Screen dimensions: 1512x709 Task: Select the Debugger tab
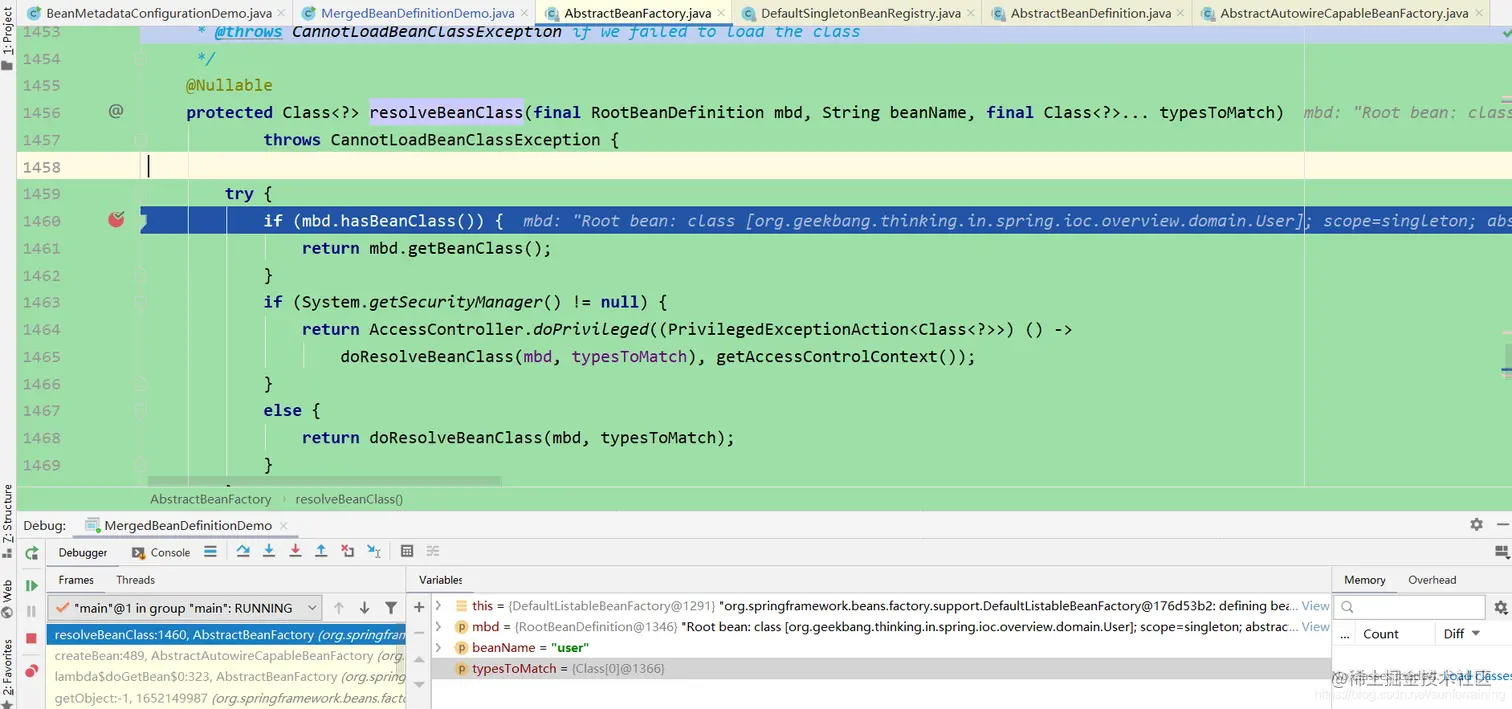83,552
